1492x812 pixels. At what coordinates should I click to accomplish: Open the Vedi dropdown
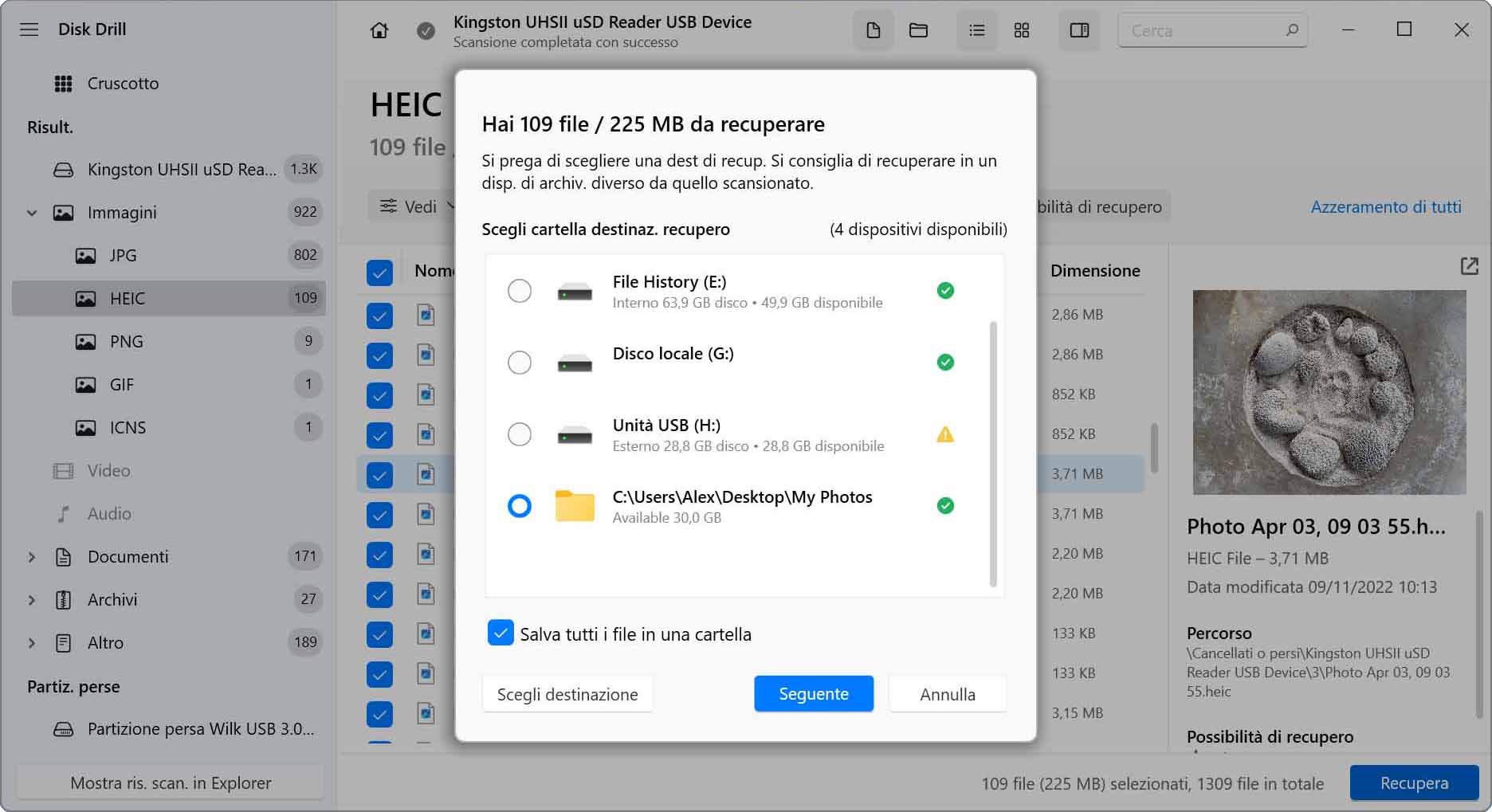(x=412, y=206)
